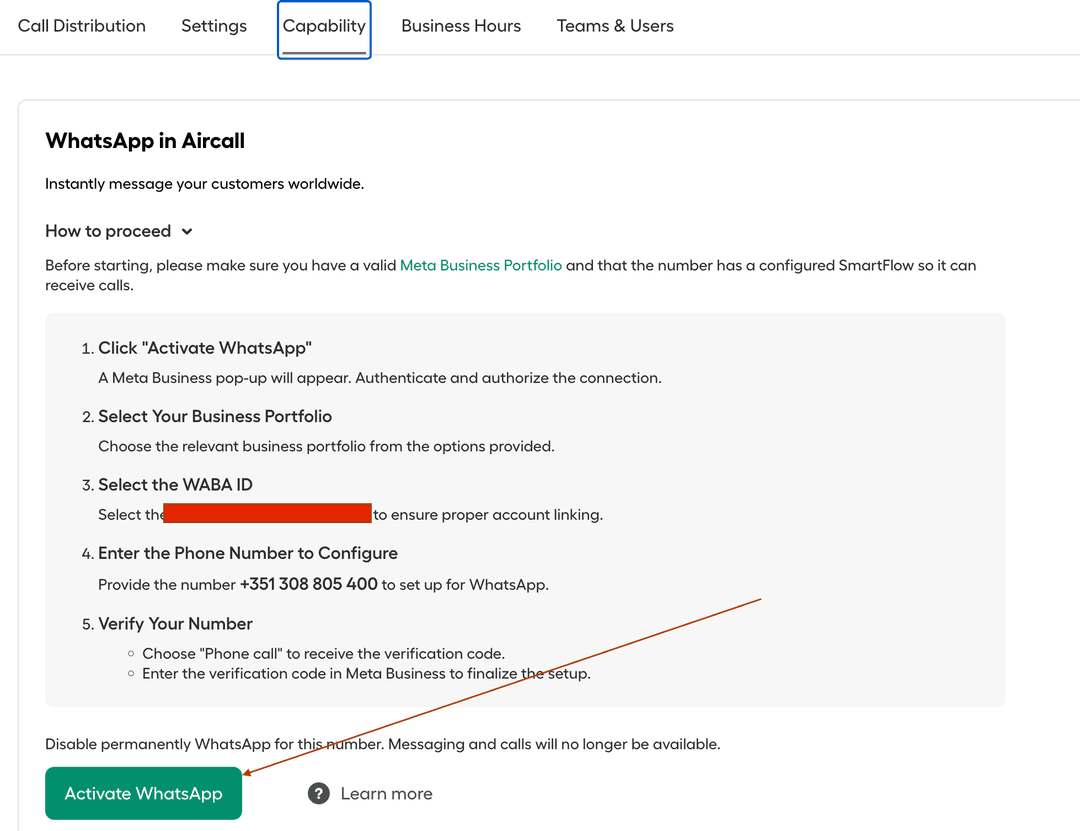
Task: Go to the Business Hours tab
Action: click(461, 26)
